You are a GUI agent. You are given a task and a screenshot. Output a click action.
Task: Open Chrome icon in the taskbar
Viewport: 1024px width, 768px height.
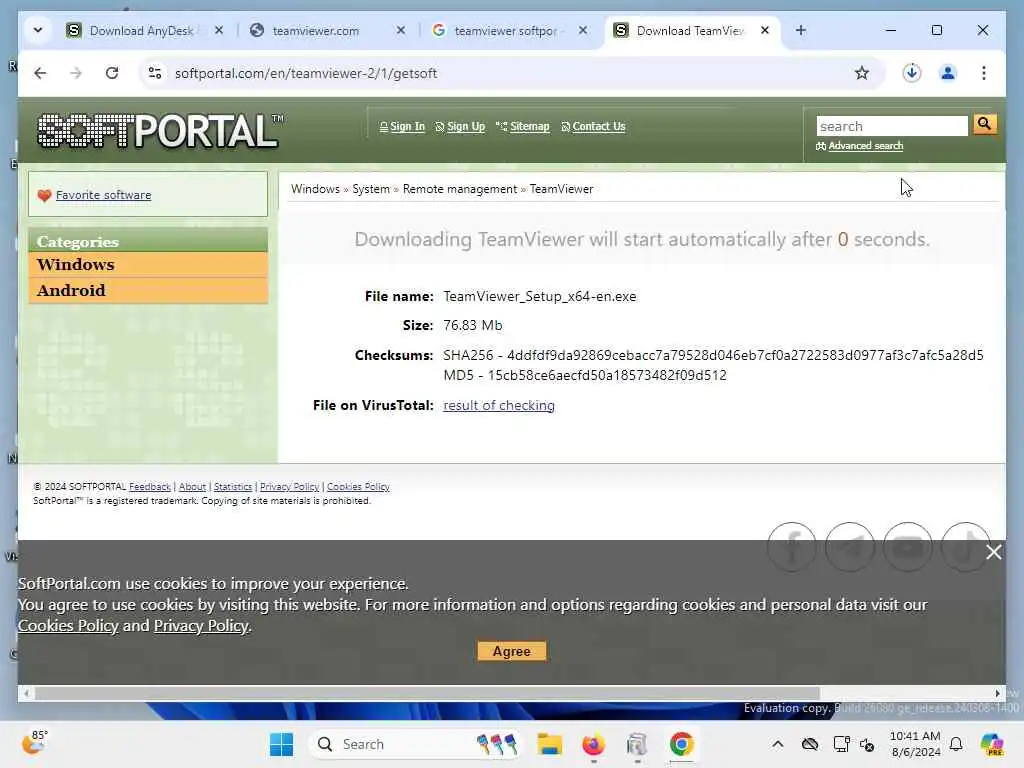[x=681, y=744]
